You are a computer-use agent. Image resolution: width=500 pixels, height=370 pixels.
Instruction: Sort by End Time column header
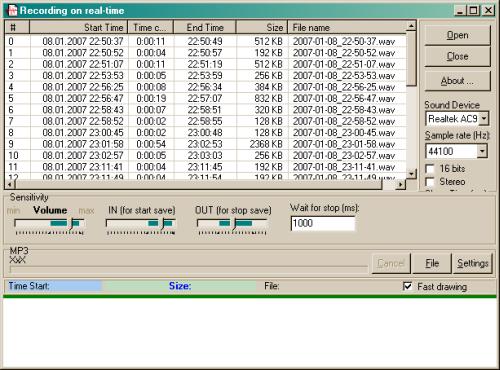tap(205, 27)
